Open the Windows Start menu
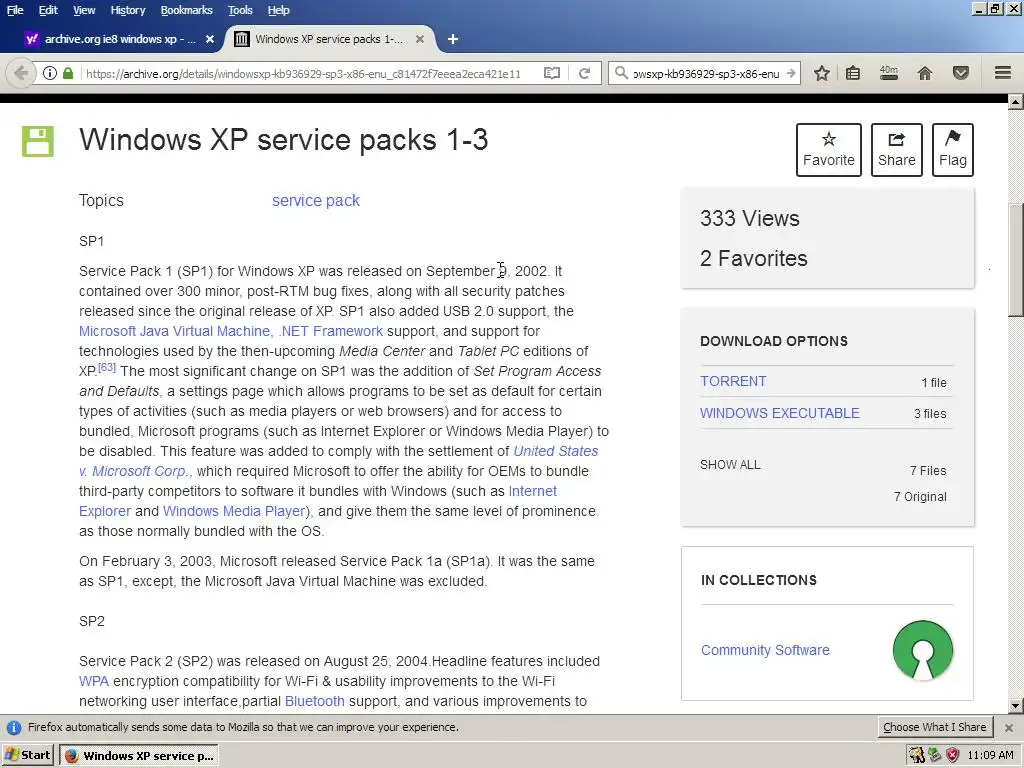The width and height of the screenshot is (1024, 768). [x=28, y=756]
